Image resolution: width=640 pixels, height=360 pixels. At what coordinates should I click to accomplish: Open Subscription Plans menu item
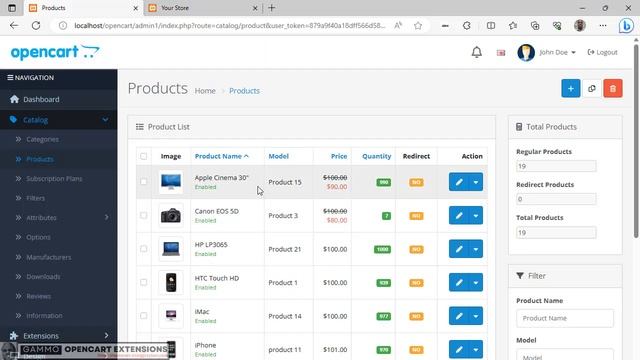[58, 178]
